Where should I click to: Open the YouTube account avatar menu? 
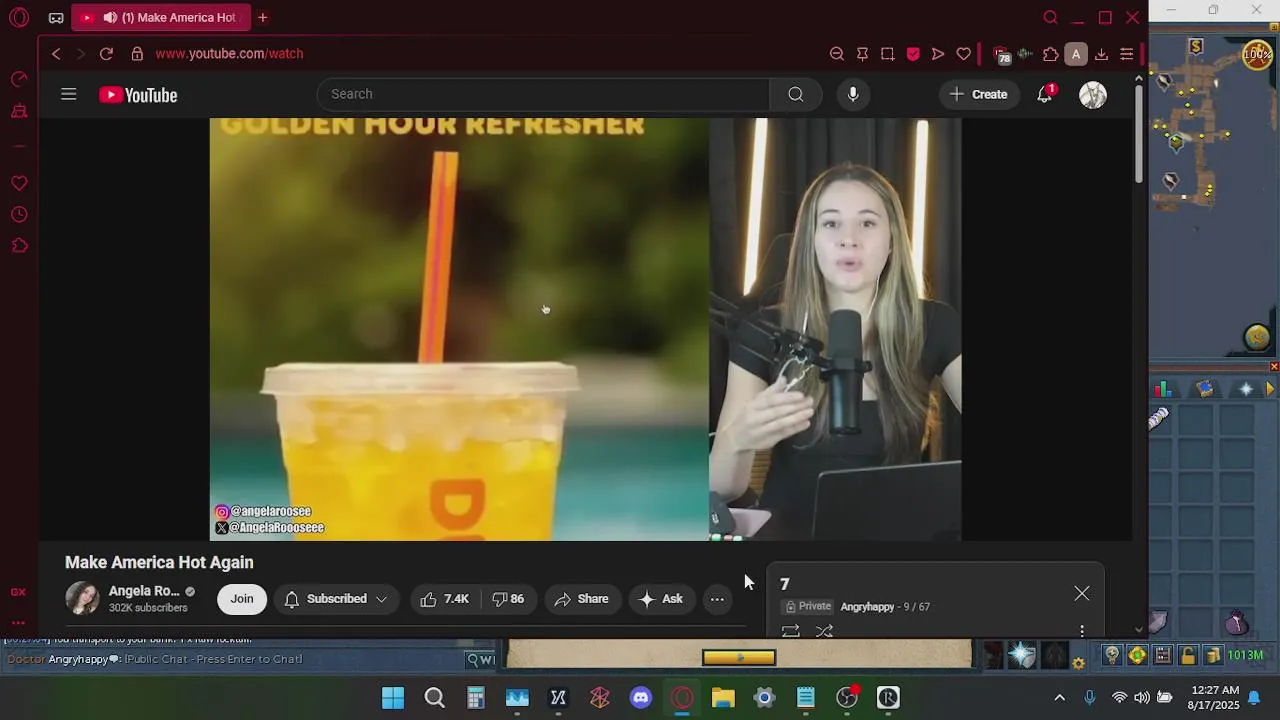[x=1093, y=95]
